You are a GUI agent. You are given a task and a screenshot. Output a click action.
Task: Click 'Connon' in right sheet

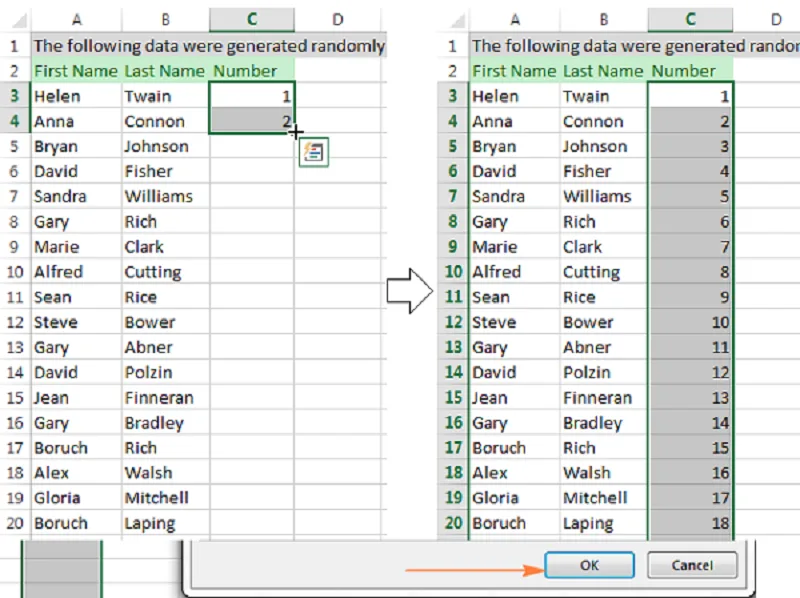[x=593, y=121]
